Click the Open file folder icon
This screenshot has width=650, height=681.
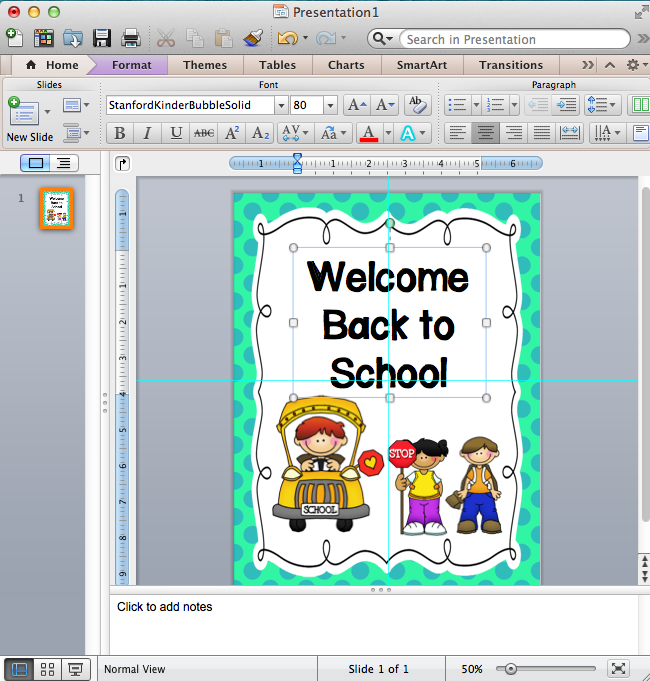[x=73, y=38]
